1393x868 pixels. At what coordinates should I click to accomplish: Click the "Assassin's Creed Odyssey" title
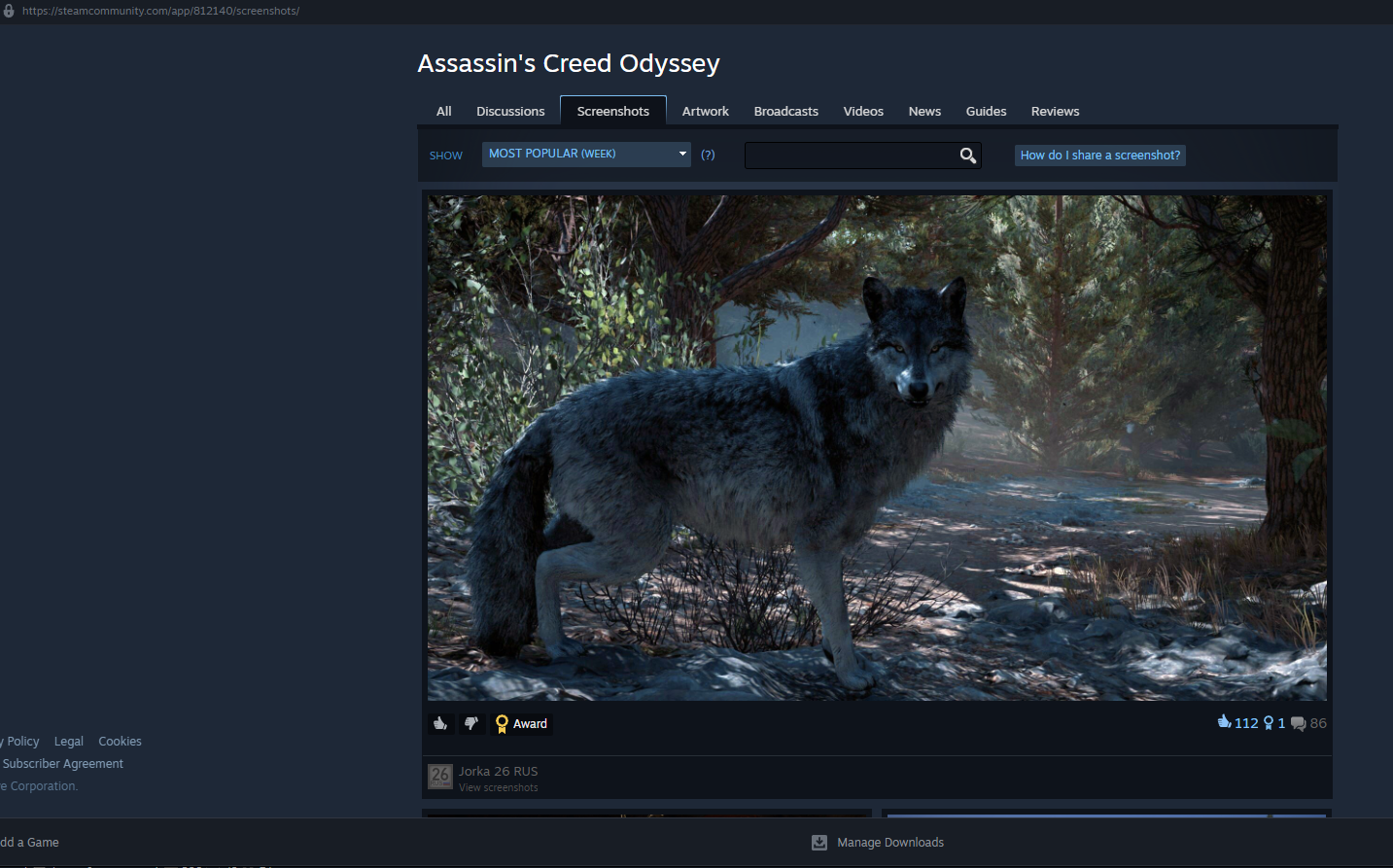pos(569,63)
